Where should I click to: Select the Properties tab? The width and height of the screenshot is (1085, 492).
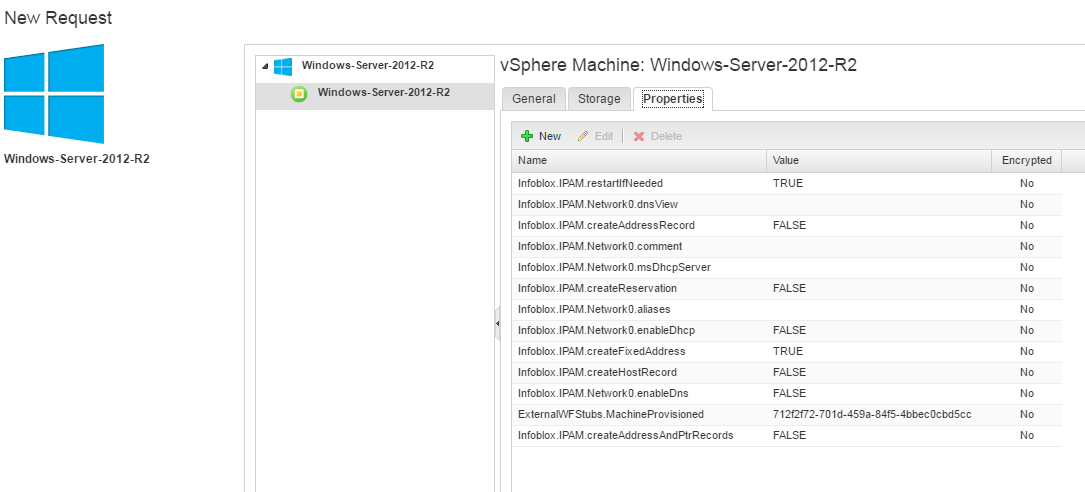(x=673, y=99)
